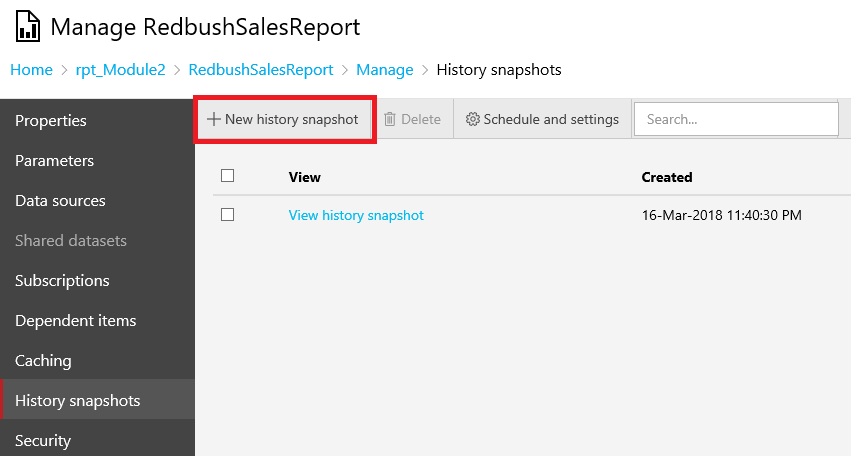Check the box for the 16-Mar-2018 snapshot
Viewport: 856px width, 462px height.
tap(227, 215)
